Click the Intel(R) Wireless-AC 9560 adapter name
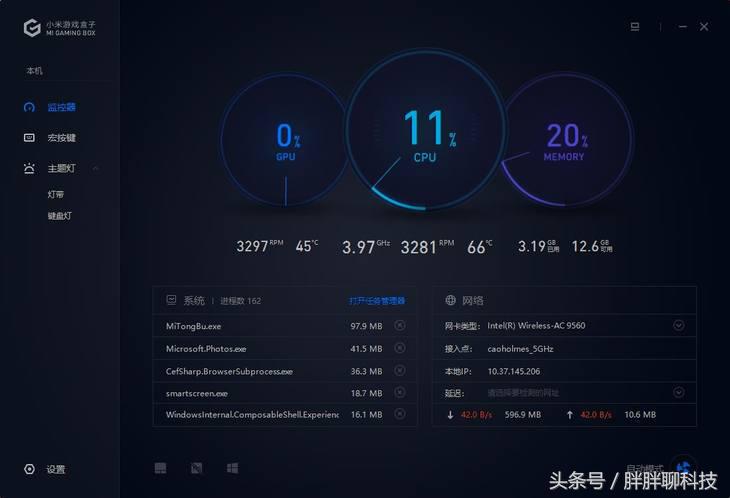730x498 pixels. point(536,326)
